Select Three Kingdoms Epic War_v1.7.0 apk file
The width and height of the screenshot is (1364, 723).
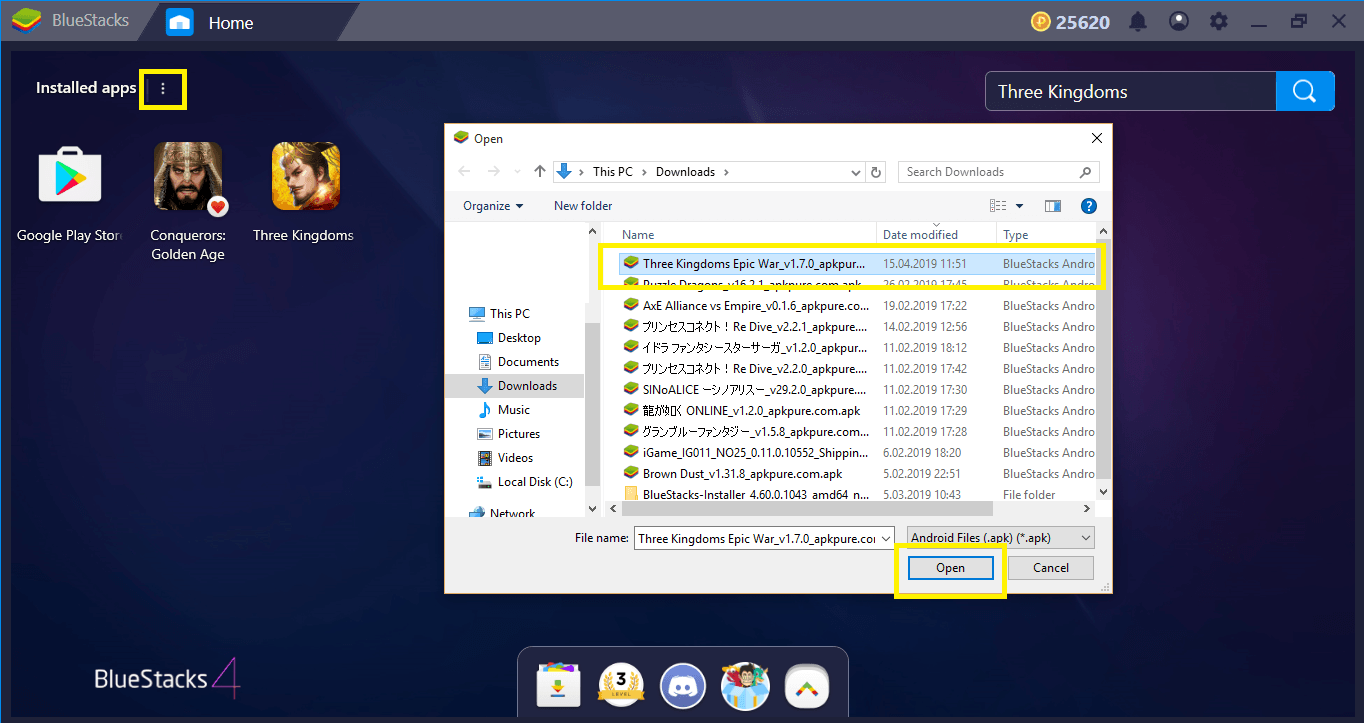(x=858, y=264)
